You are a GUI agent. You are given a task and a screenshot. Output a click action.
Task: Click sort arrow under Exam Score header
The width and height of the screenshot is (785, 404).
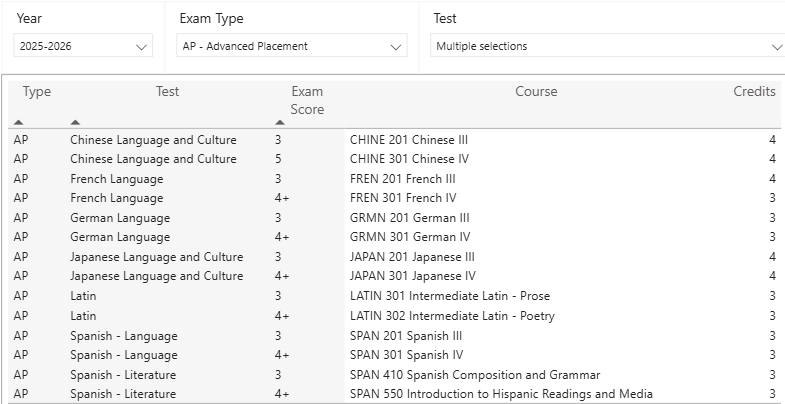[280, 122]
